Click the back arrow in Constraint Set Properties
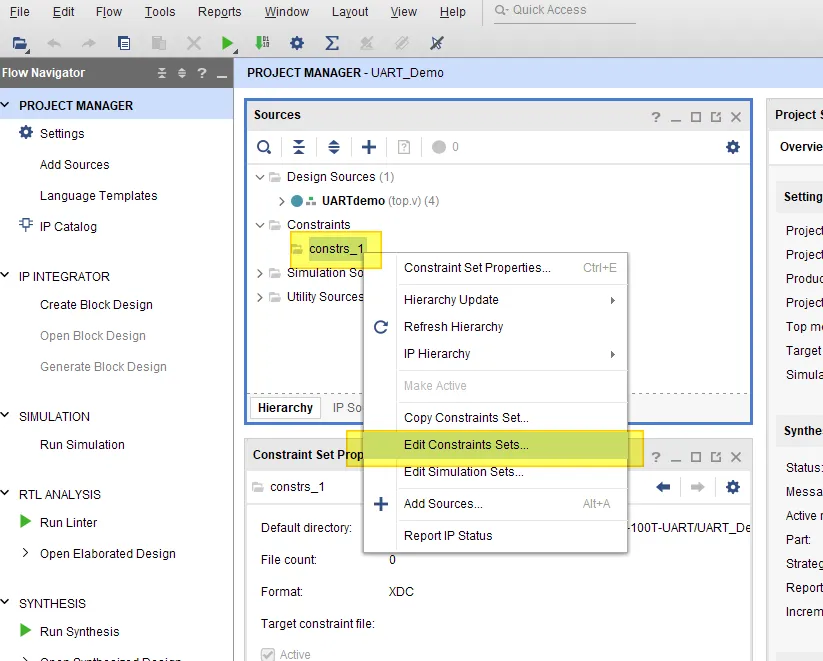This screenshot has height=661, width=823. (663, 487)
